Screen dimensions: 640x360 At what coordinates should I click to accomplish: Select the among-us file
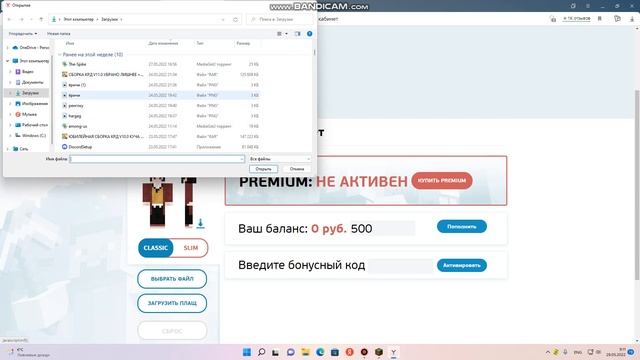click(160, 126)
